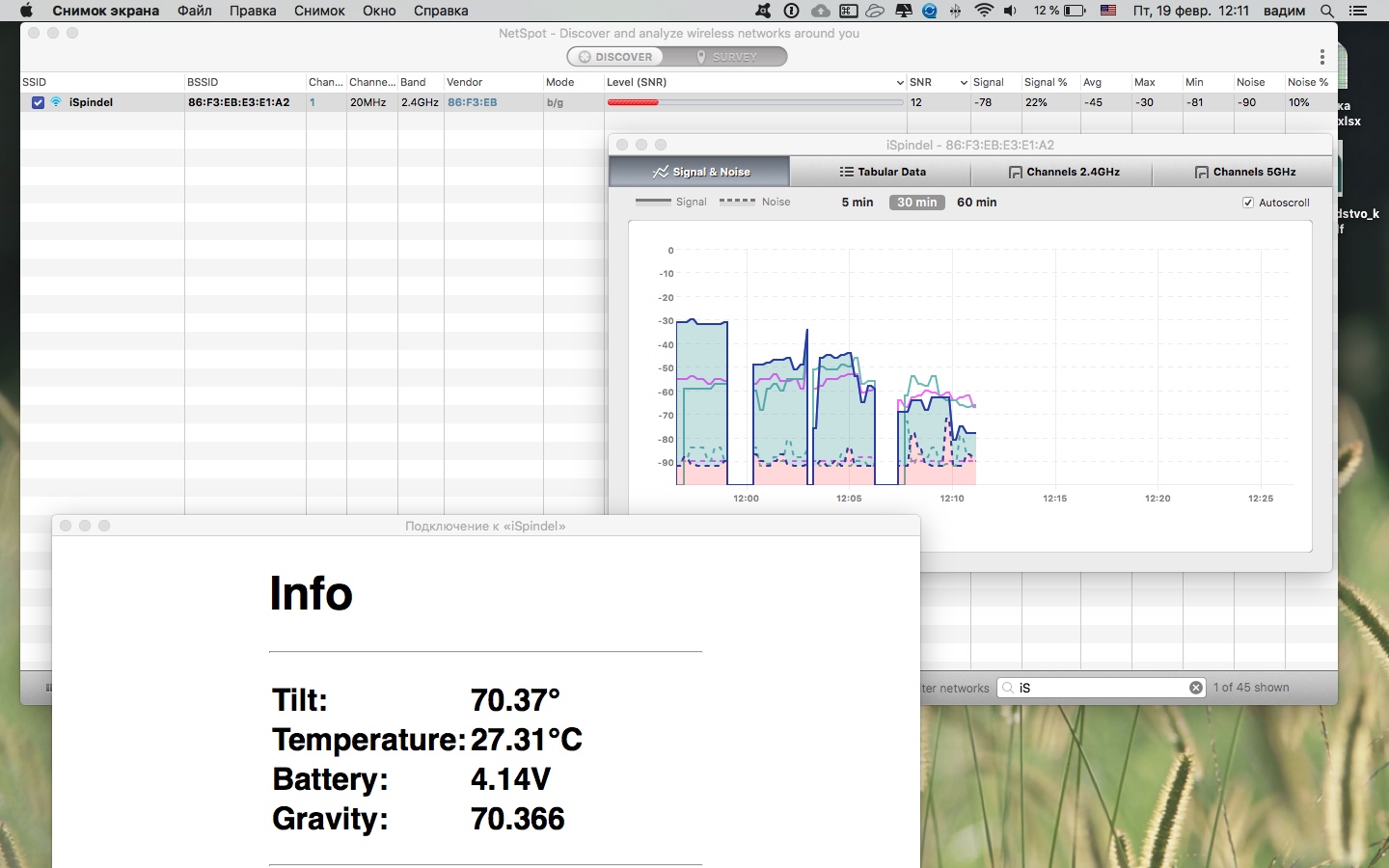The width and height of the screenshot is (1389, 868).
Task: Click the Bluetooth icon in menu bar
Action: (956, 11)
